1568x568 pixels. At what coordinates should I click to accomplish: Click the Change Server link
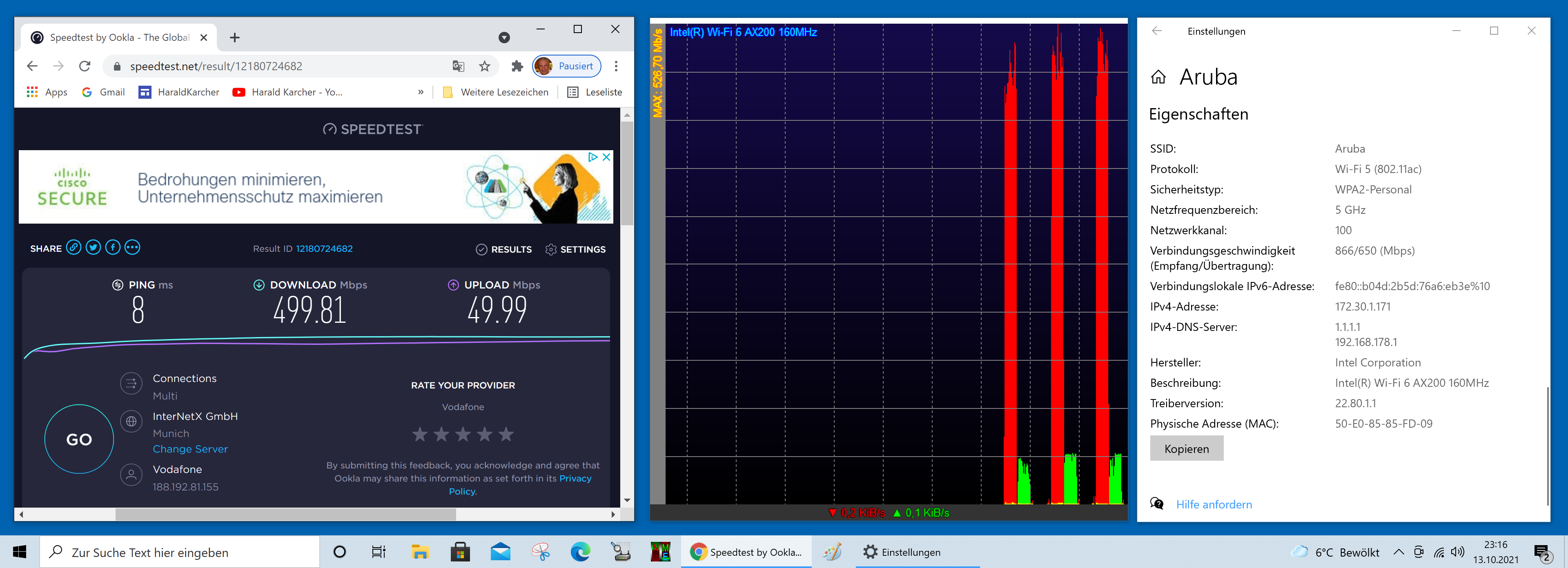[190, 449]
